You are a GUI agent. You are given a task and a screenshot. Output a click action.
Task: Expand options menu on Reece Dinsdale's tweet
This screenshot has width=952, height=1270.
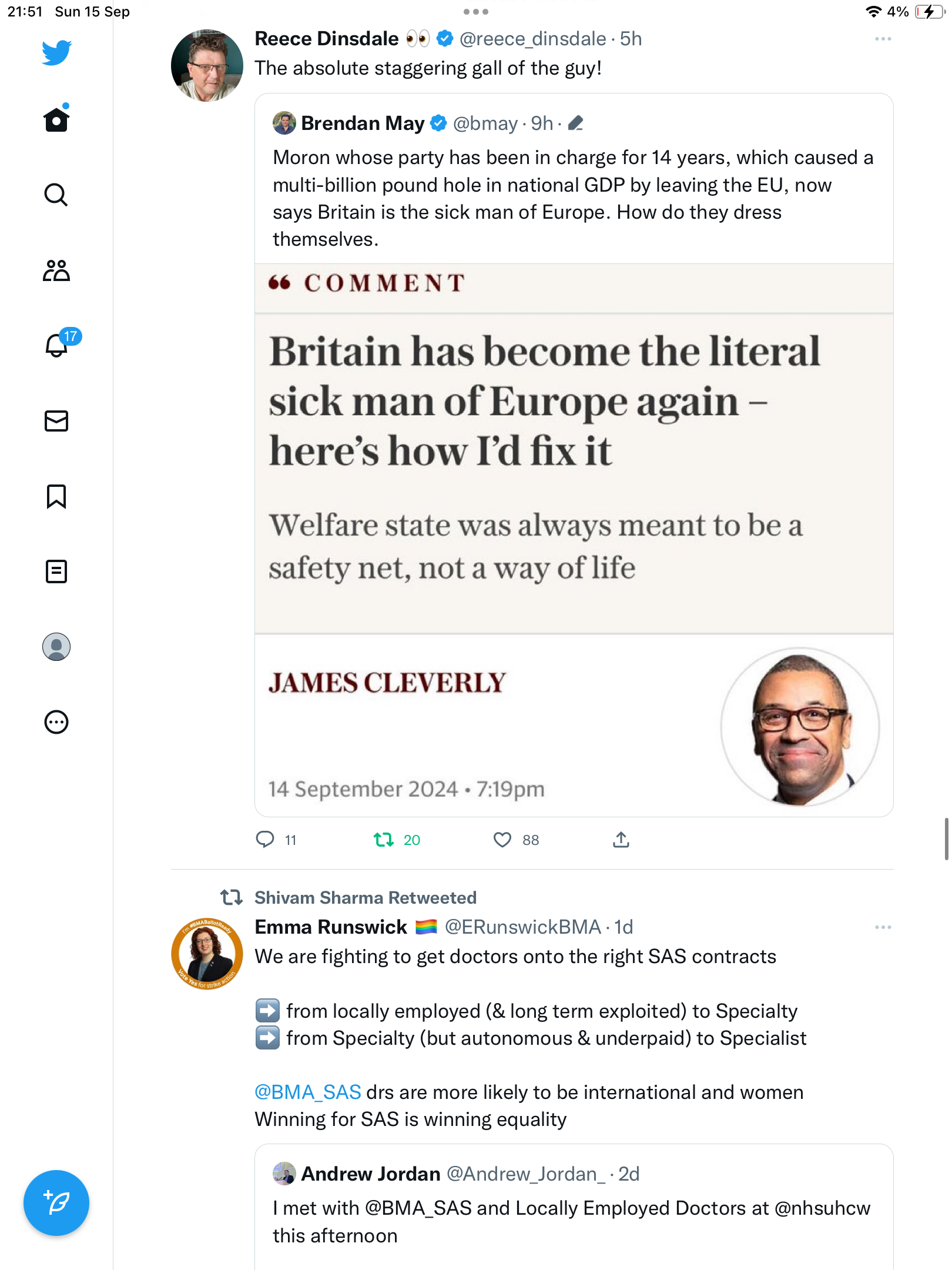pyautogui.click(x=883, y=39)
